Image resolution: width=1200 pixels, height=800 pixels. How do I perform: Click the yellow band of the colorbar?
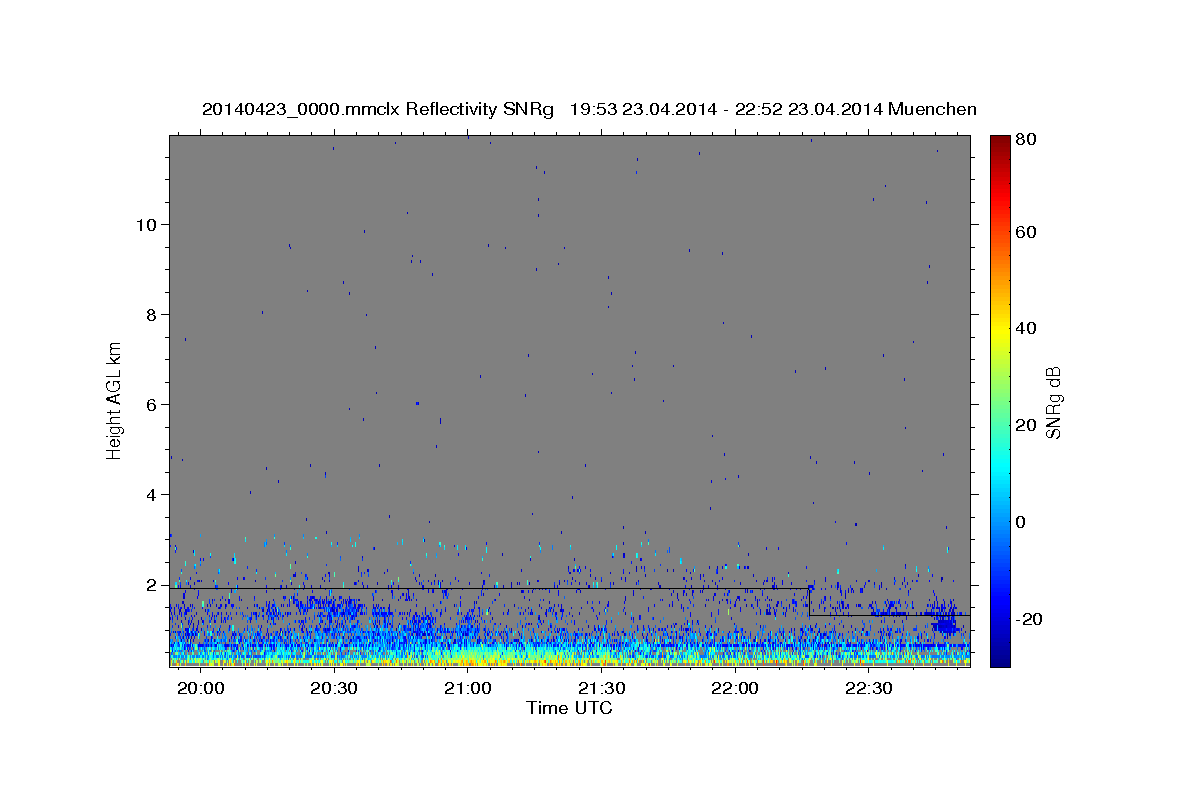999,330
